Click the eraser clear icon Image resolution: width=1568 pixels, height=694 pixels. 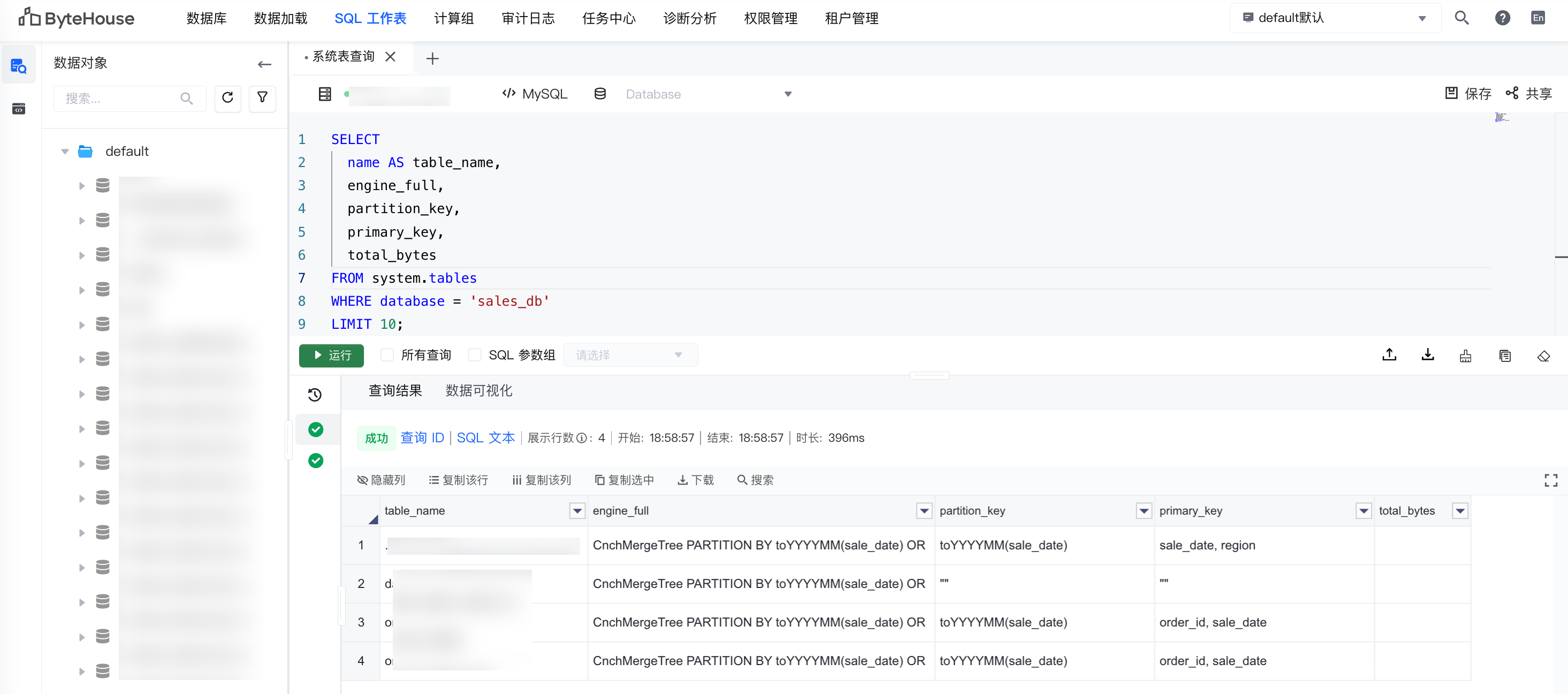coord(1543,356)
